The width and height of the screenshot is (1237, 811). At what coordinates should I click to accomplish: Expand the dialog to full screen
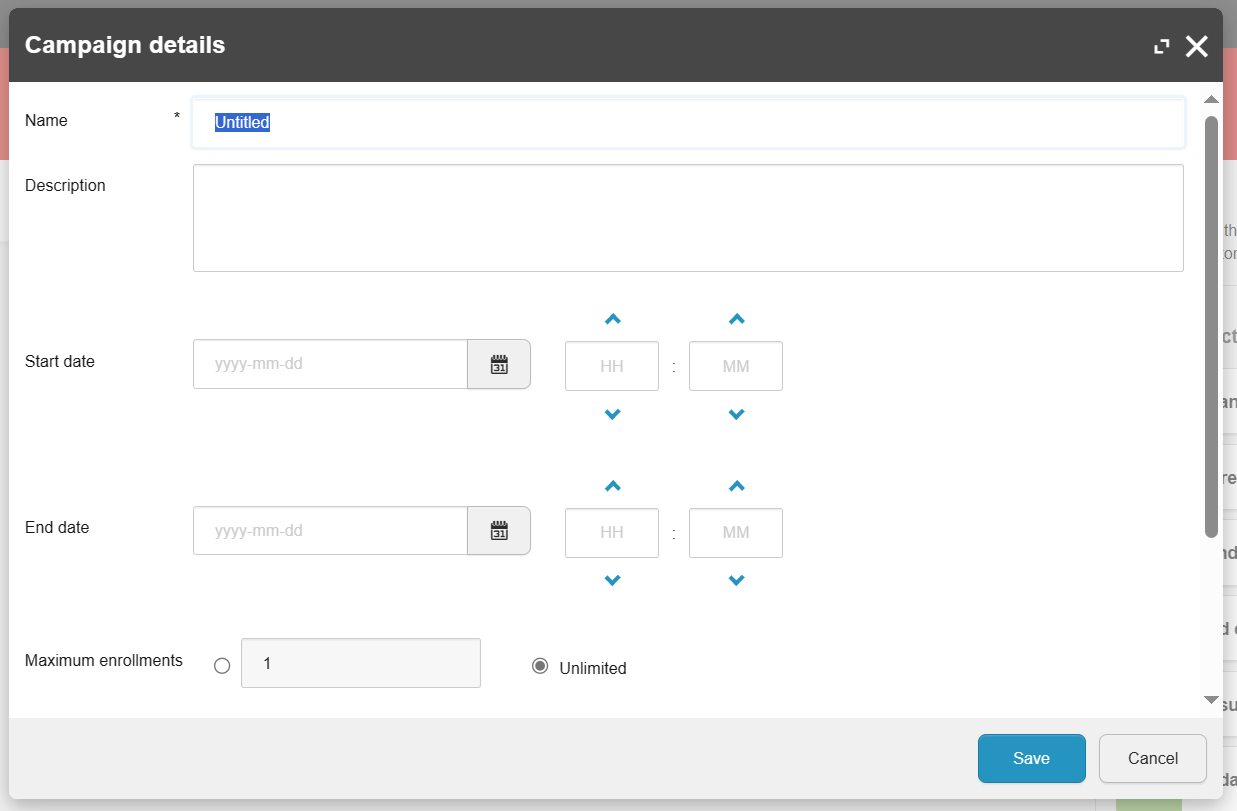(1161, 46)
